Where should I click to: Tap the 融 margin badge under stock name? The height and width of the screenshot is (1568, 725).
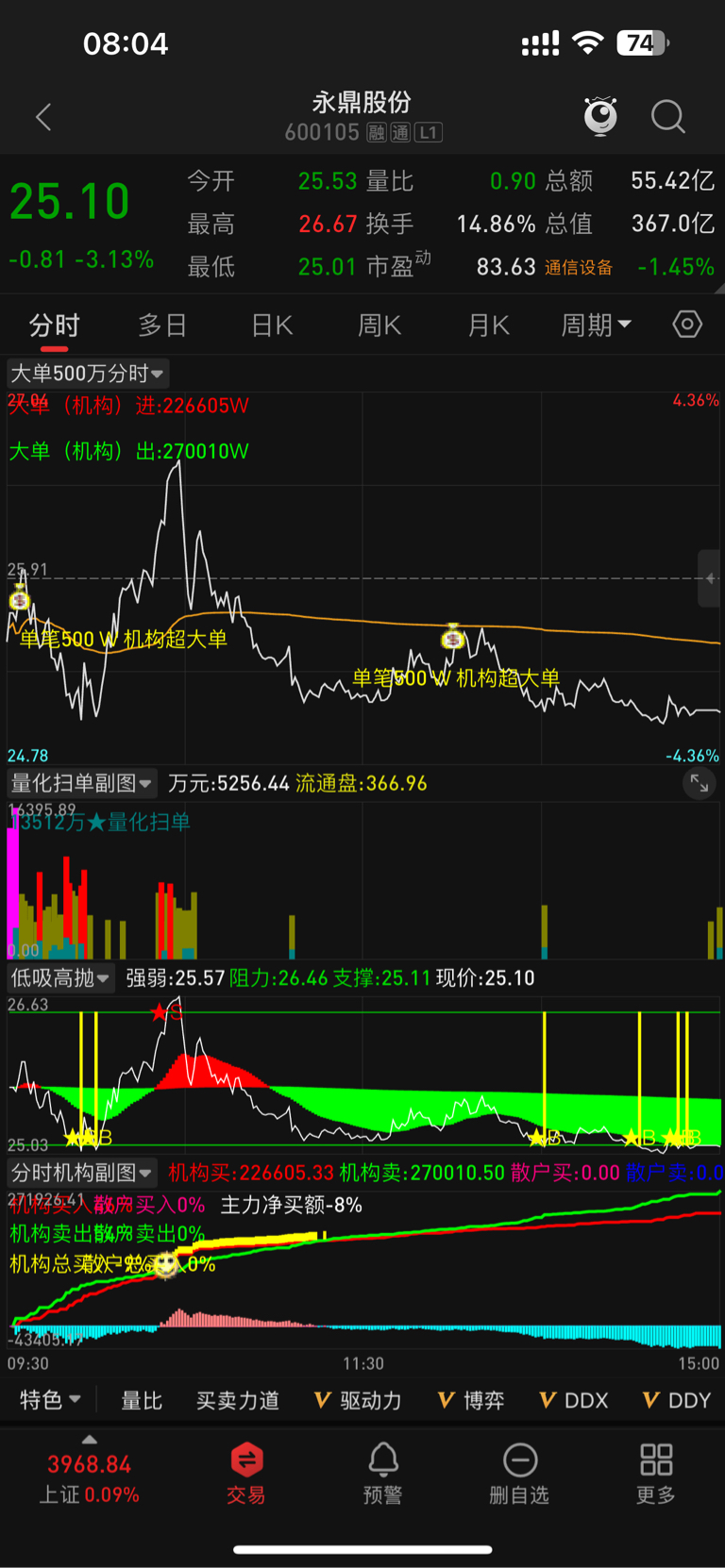point(376,133)
